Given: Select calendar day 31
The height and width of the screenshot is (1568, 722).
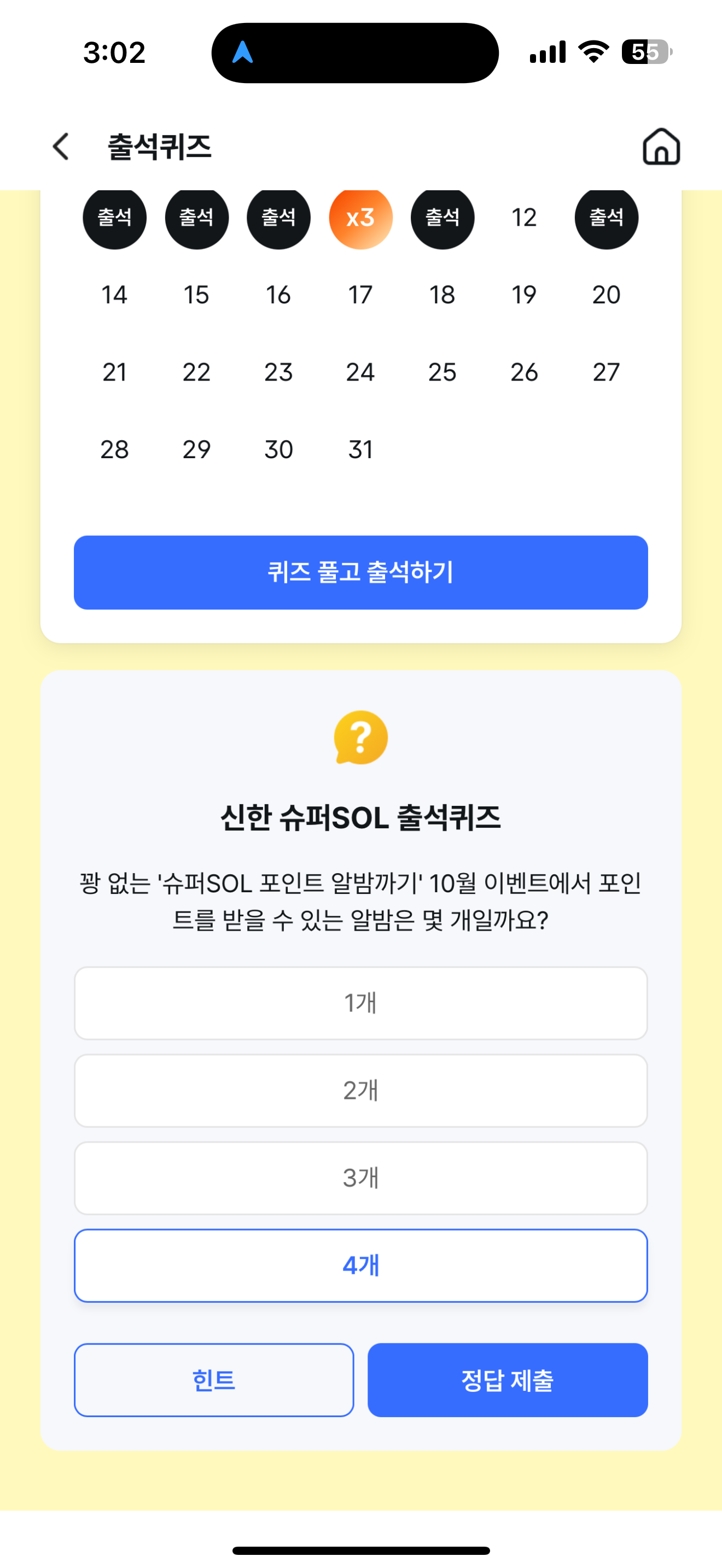Looking at the screenshot, I should point(360,449).
